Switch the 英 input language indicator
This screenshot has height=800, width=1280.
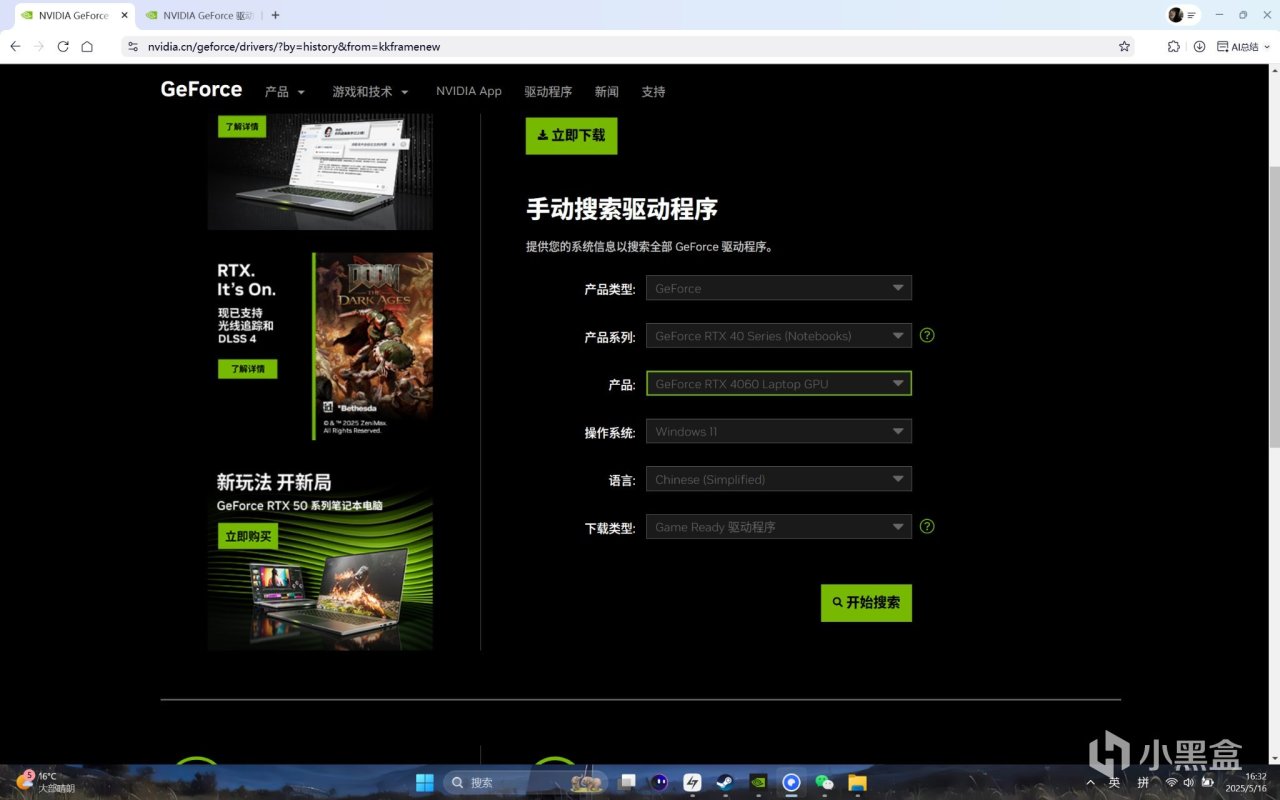point(1114,782)
